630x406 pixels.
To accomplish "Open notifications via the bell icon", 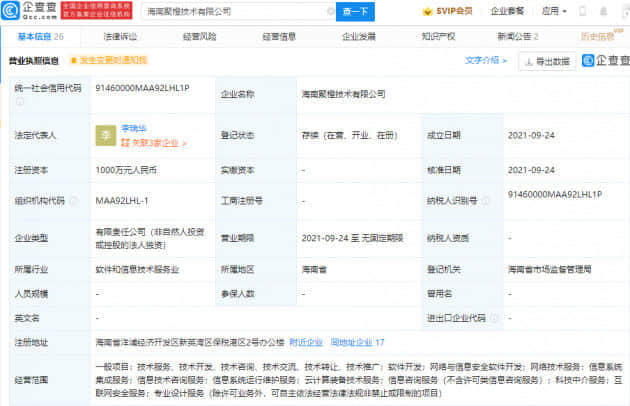I will pyautogui.click(x=603, y=11).
